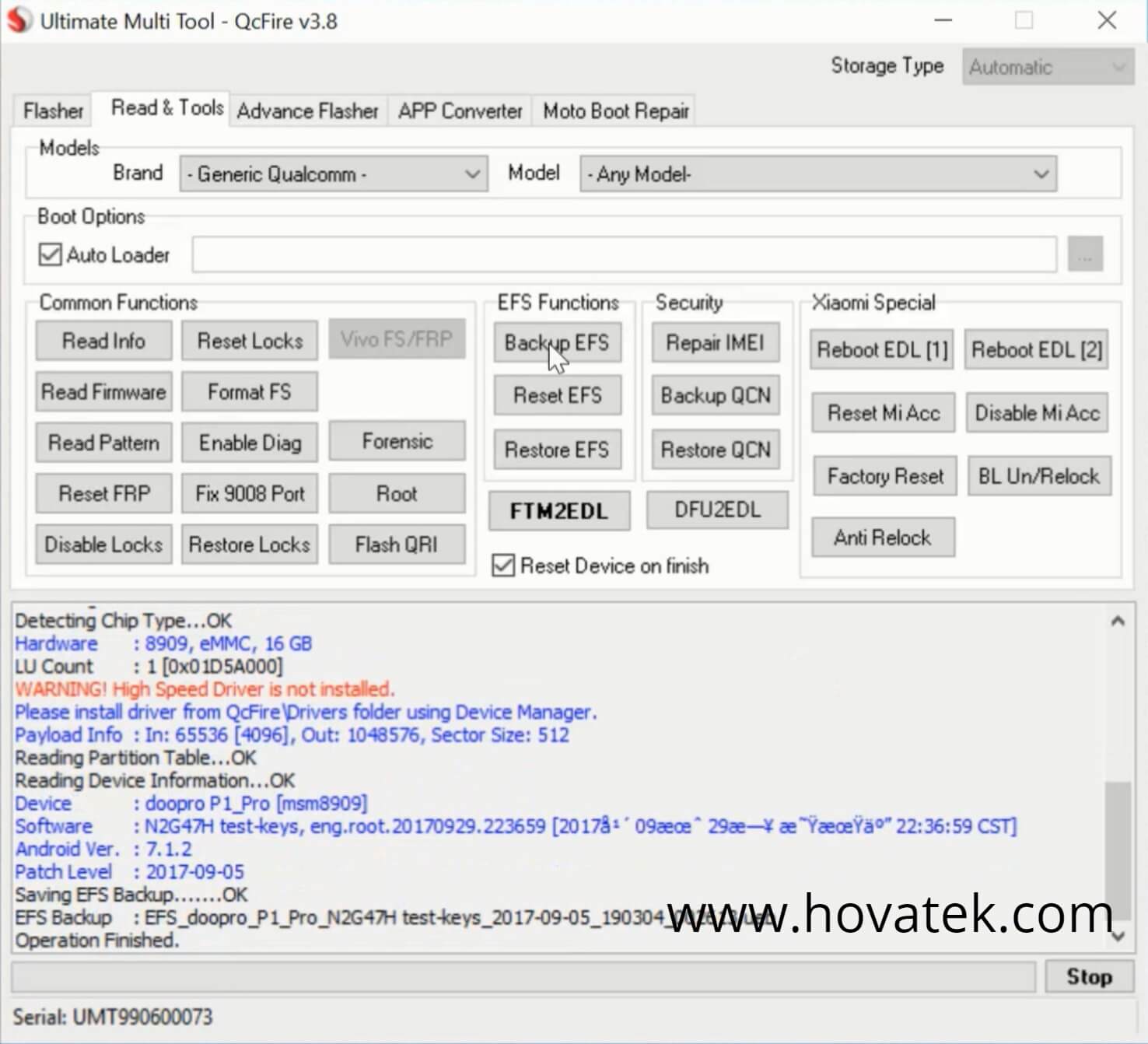Click the 'WARNING! High Speed Driver' log line

[205, 689]
